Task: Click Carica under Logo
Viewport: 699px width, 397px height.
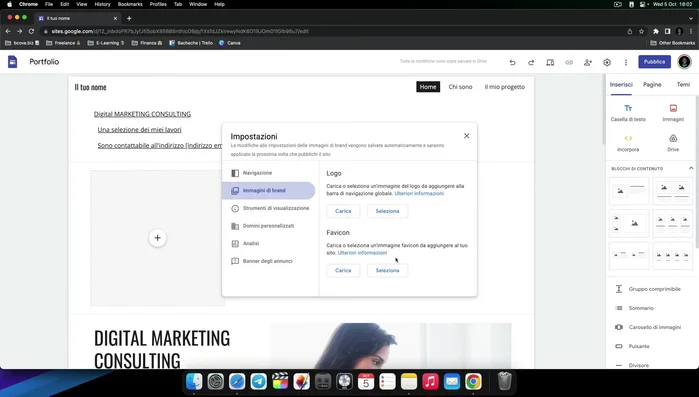Action: [343, 211]
